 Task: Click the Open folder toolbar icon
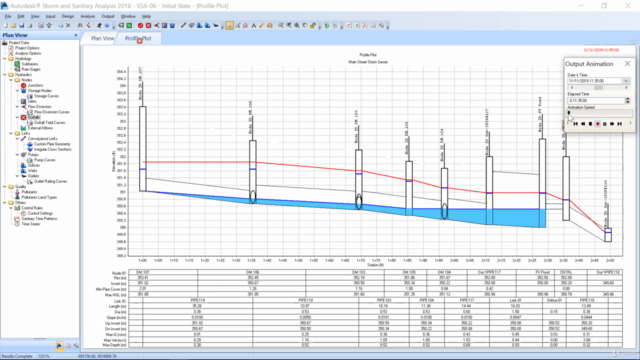pyautogui.click(x=13, y=26)
